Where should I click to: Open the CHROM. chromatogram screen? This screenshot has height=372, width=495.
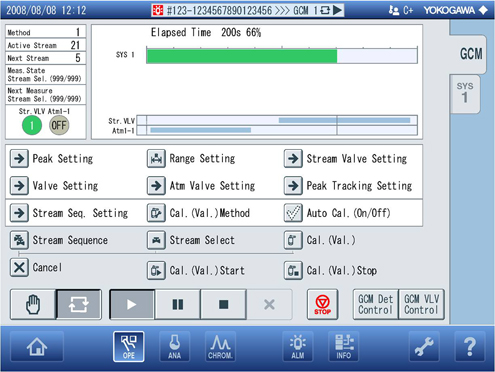(x=220, y=347)
